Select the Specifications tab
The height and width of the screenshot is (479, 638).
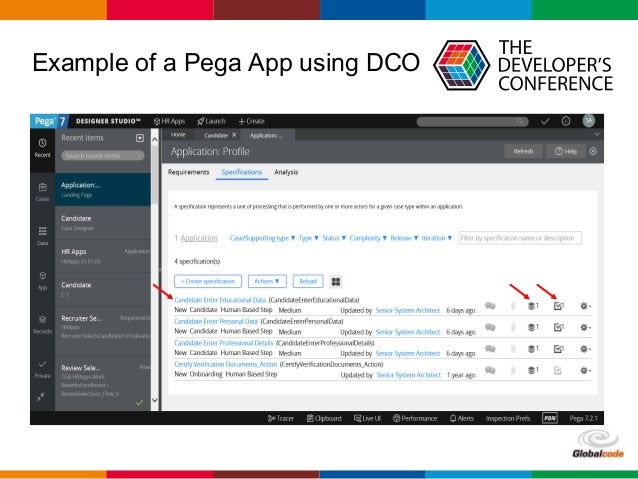pos(242,172)
